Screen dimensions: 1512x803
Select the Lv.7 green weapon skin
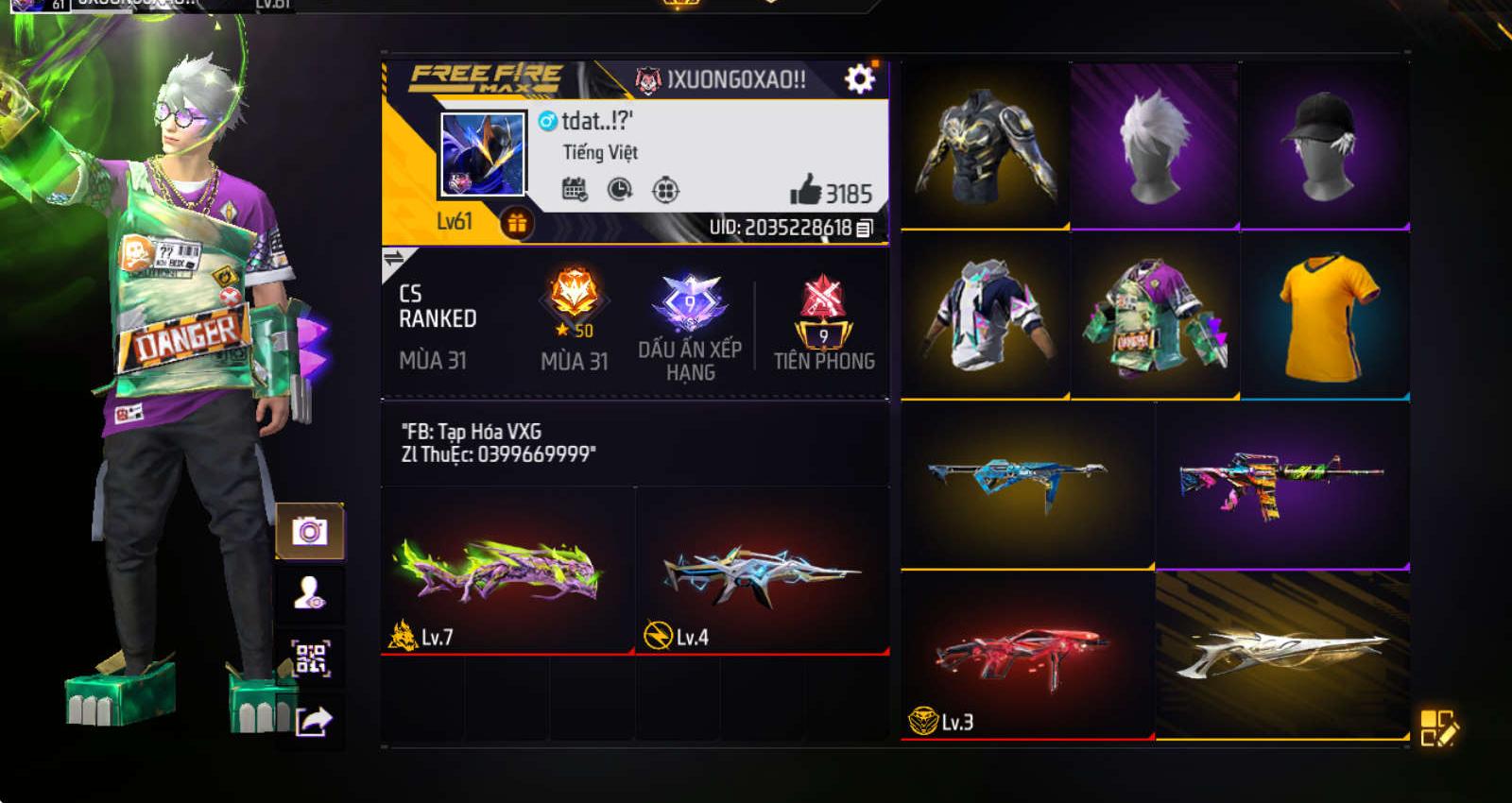(507, 571)
